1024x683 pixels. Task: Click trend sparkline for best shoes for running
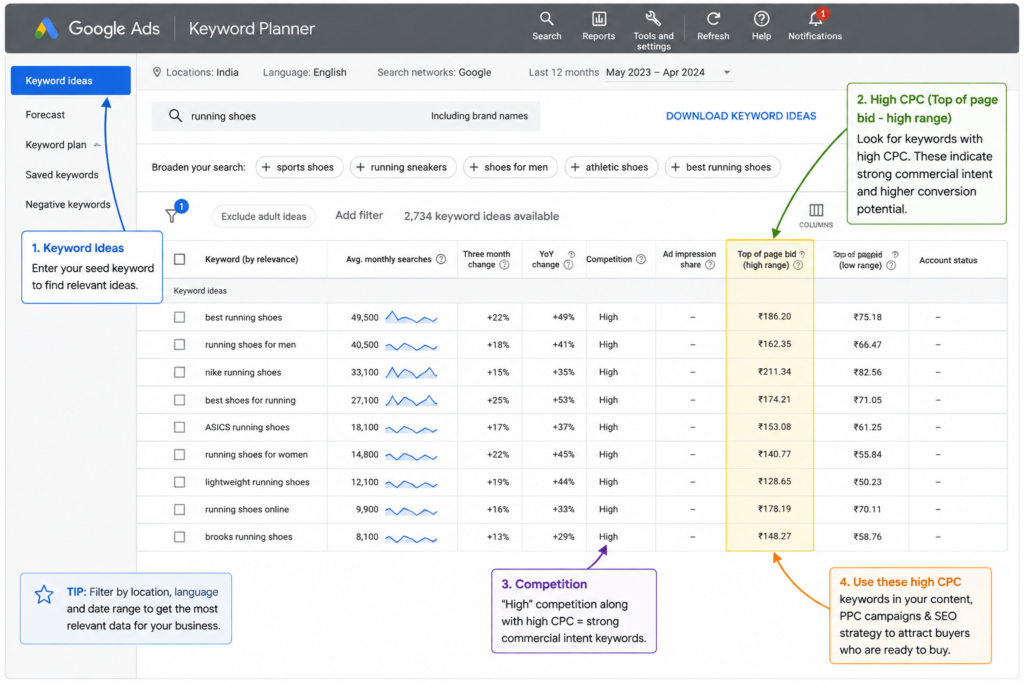tap(411, 400)
